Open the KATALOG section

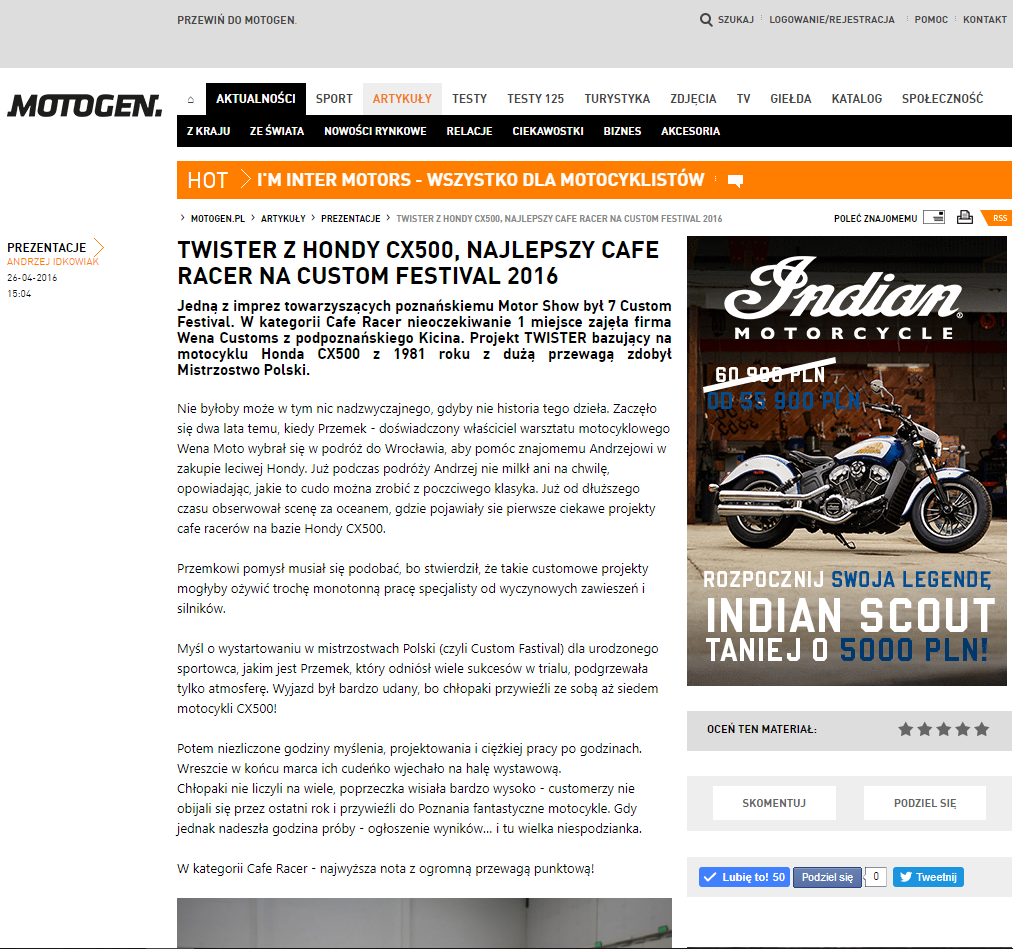(x=857, y=99)
